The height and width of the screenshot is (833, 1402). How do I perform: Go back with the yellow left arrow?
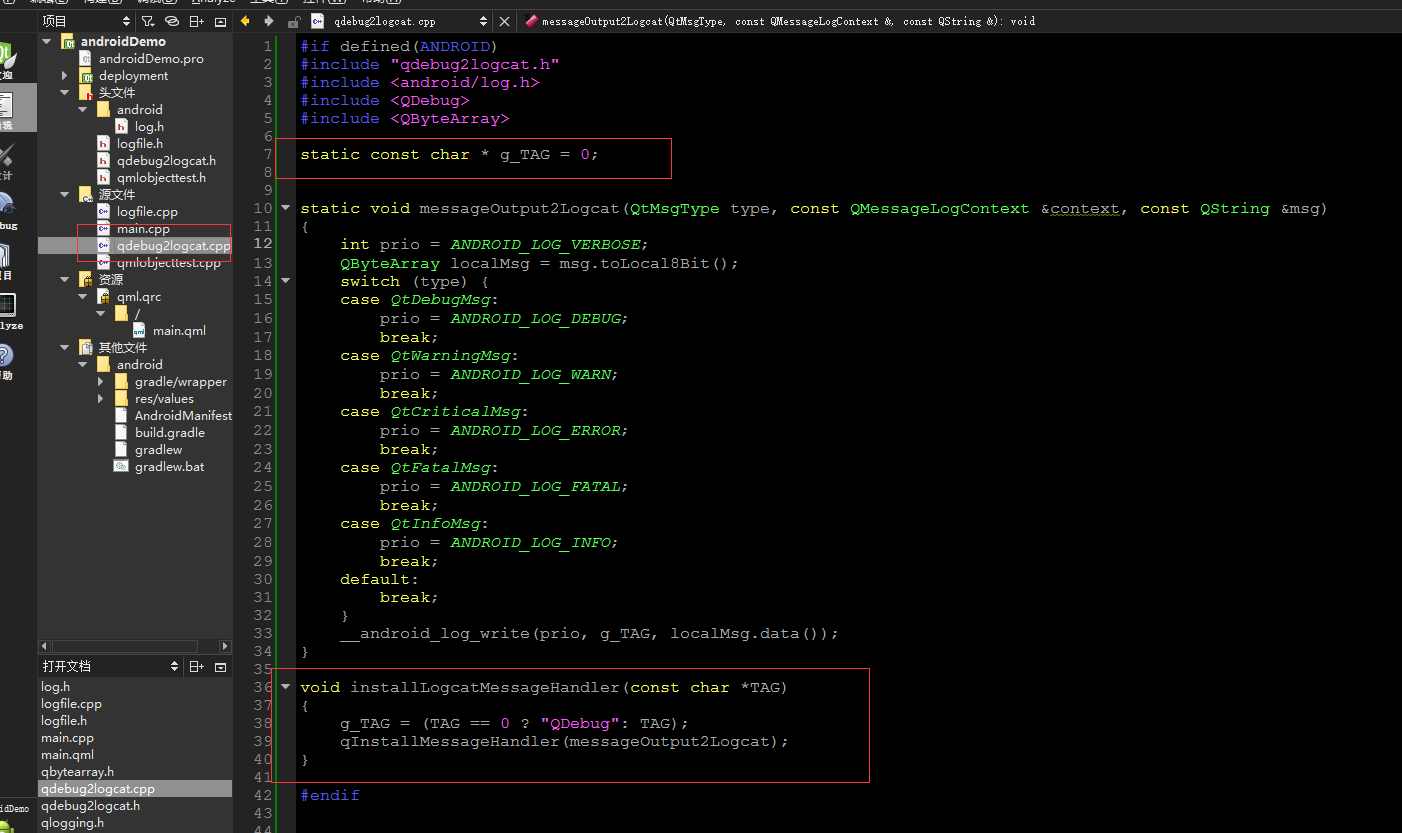(x=245, y=21)
